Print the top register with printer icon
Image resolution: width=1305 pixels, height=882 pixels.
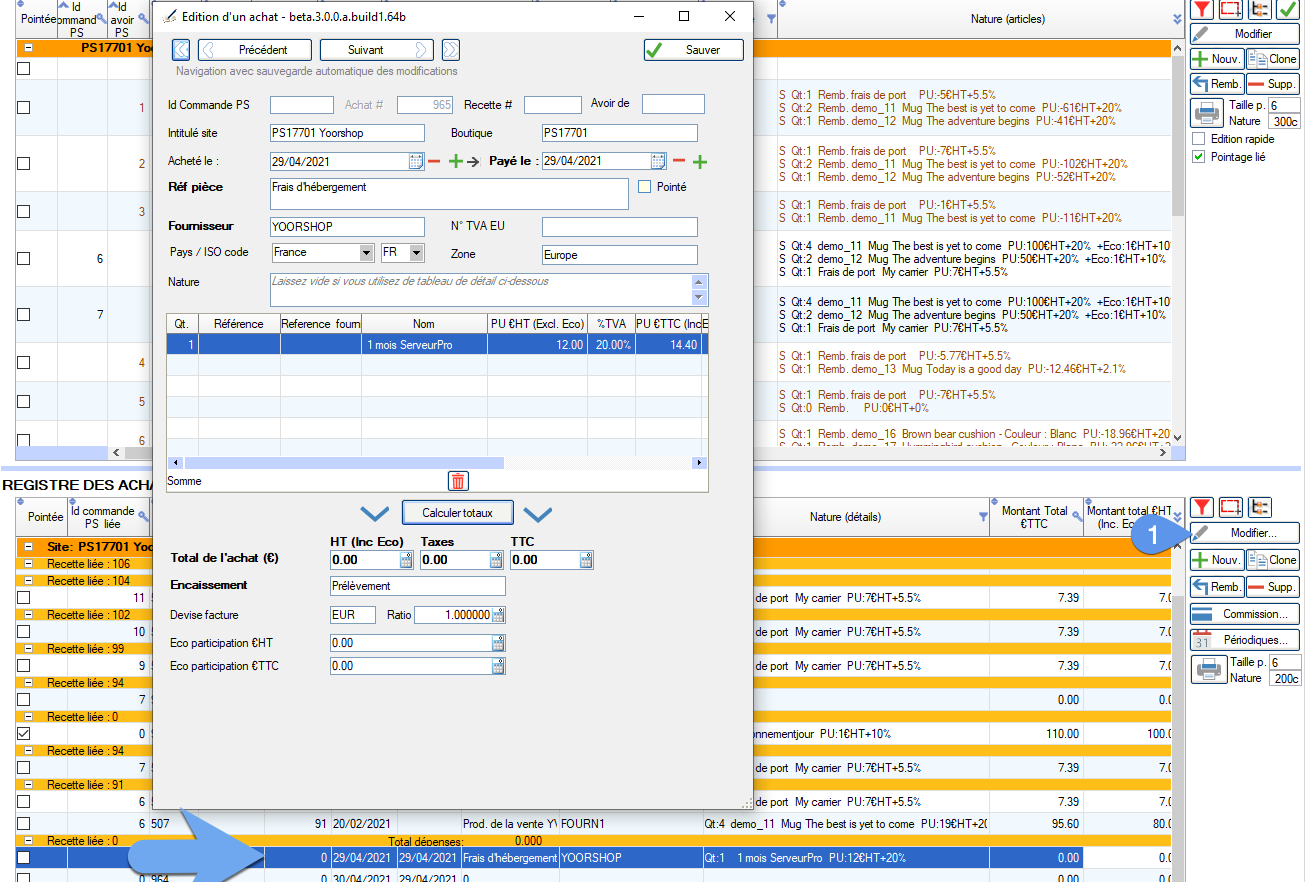pyautogui.click(x=1208, y=112)
